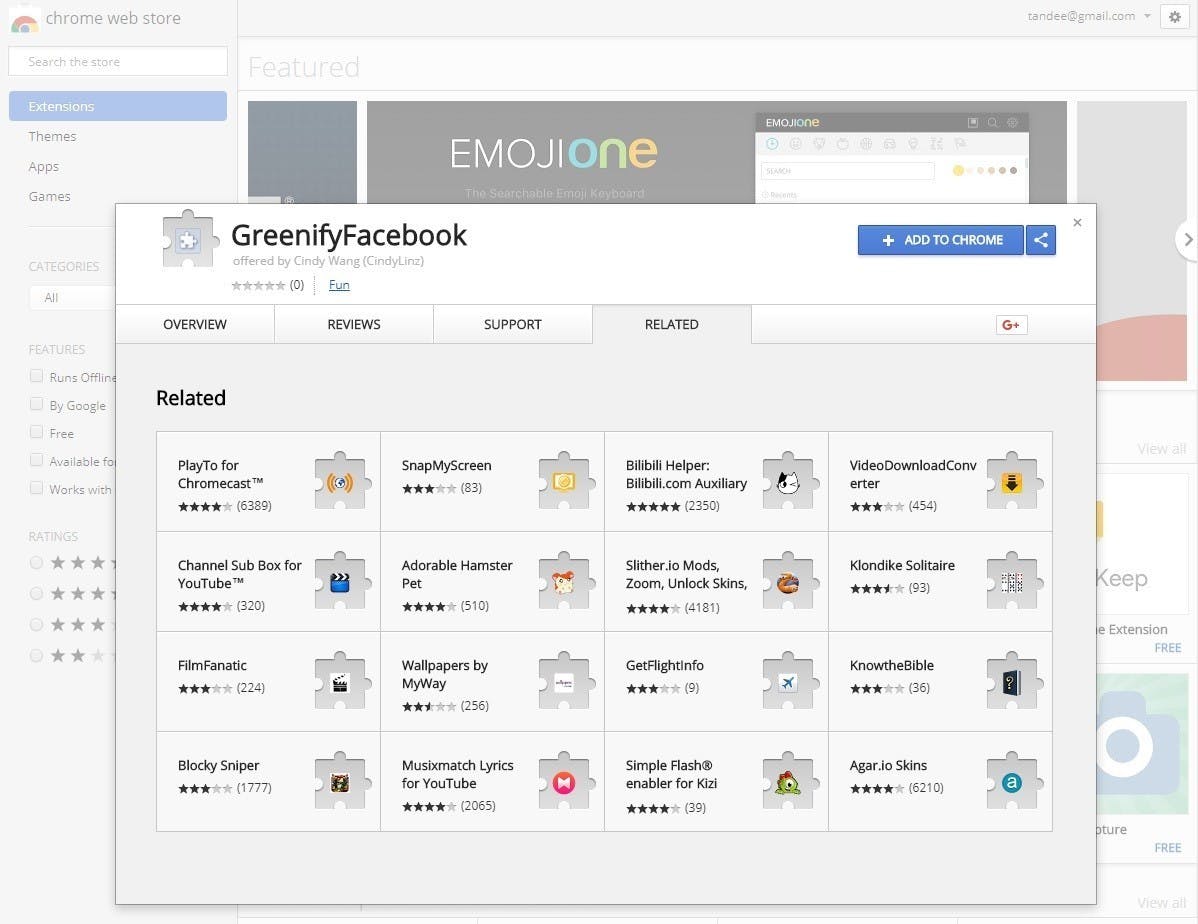Tick the Free filter checkbox
This screenshot has height=924, width=1198.
tap(36, 433)
